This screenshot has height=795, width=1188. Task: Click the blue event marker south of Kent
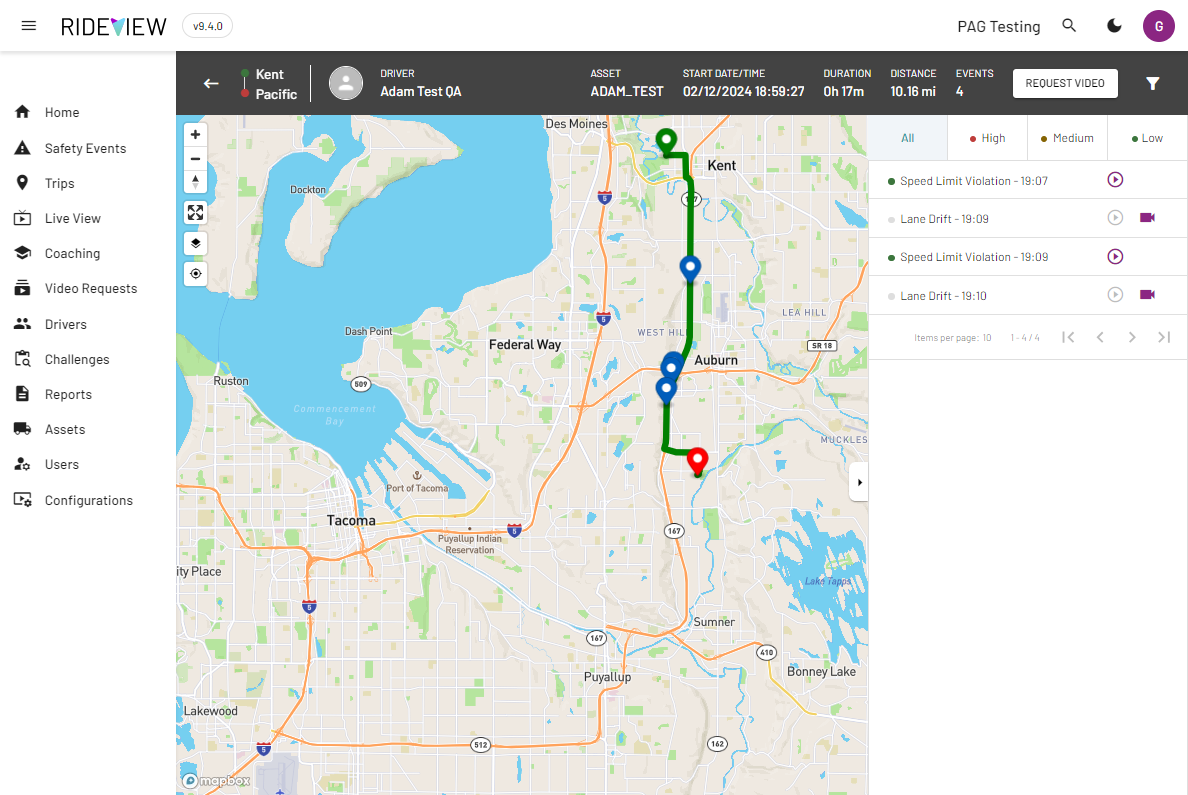[689, 268]
